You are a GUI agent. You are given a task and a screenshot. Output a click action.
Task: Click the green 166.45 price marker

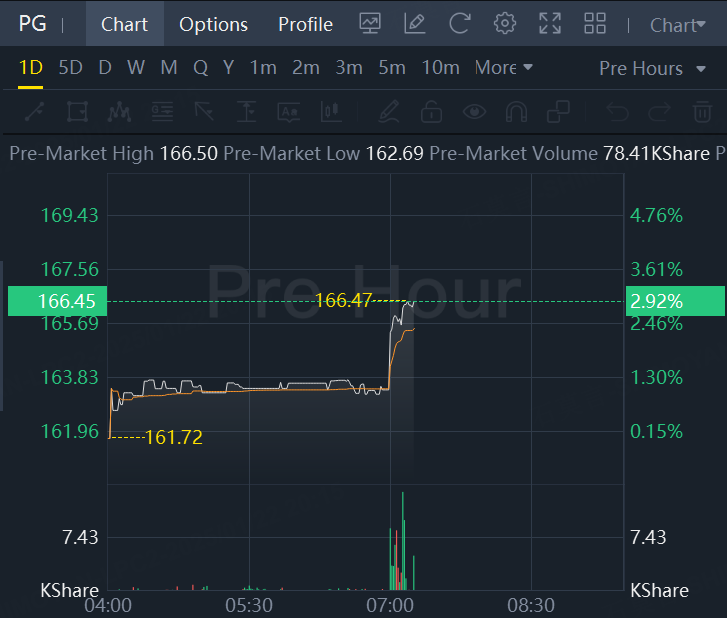point(57,301)
